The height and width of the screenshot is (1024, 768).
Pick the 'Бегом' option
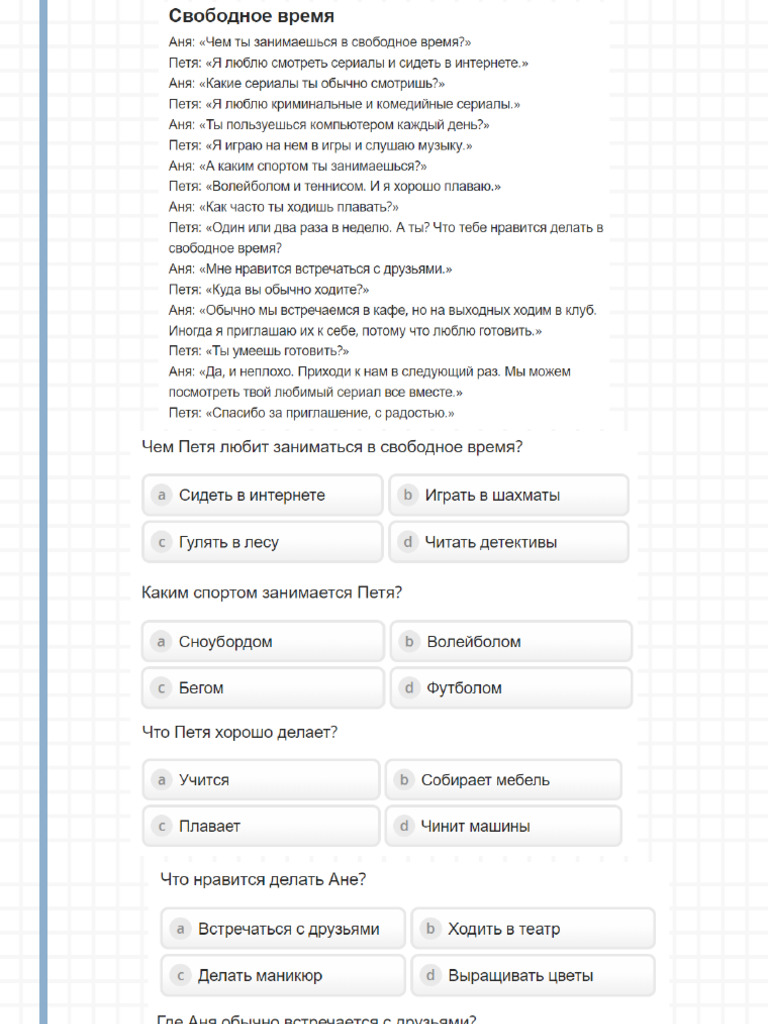click(262, 688)
